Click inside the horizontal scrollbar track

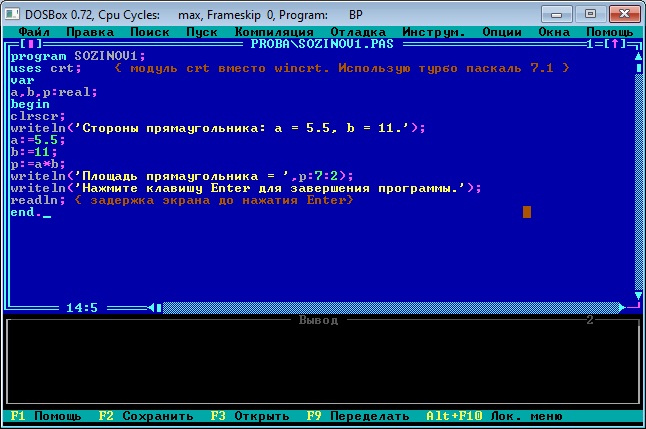pos(391,307)
